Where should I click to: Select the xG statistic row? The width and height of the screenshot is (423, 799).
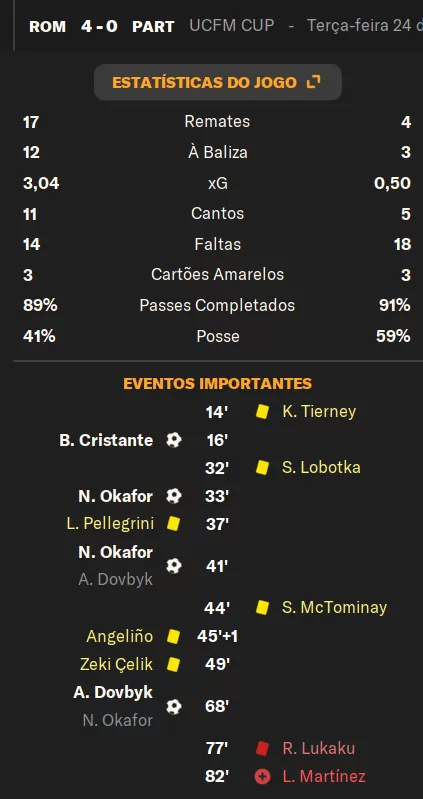(x=217, y=183)
